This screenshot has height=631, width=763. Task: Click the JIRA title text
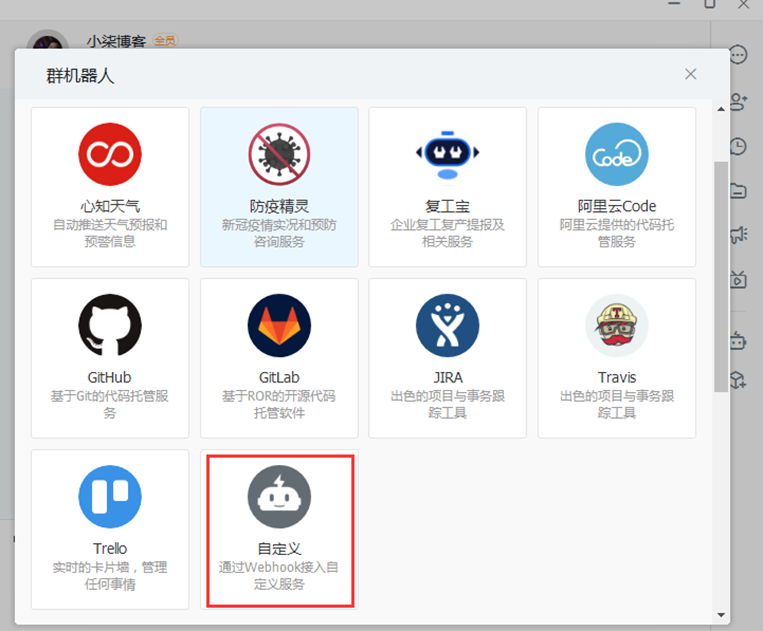click(x=448, y=378)
